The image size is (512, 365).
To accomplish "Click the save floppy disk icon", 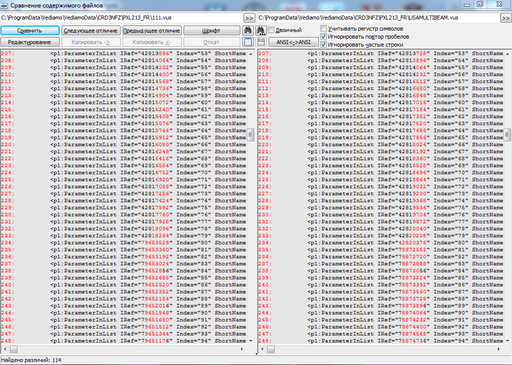I will [261, 42].
